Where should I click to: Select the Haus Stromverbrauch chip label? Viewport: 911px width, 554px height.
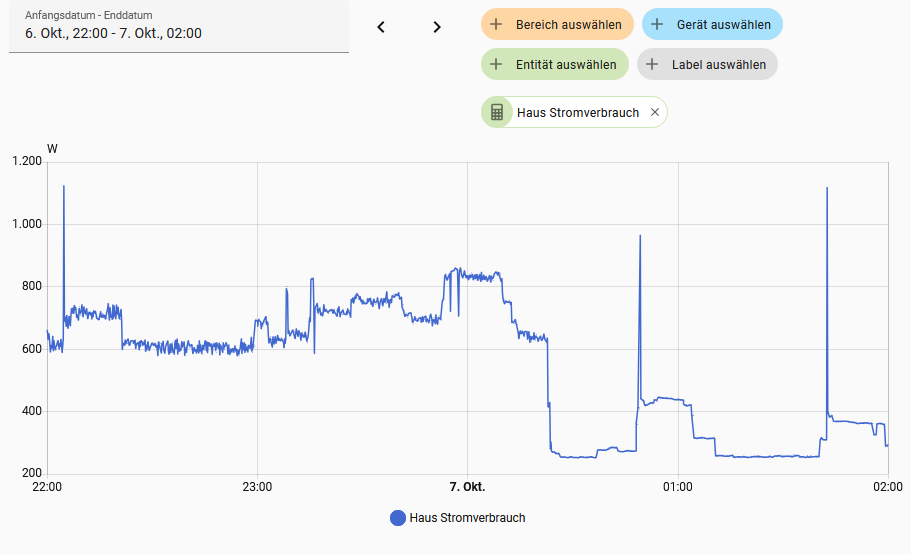(577, 112)
